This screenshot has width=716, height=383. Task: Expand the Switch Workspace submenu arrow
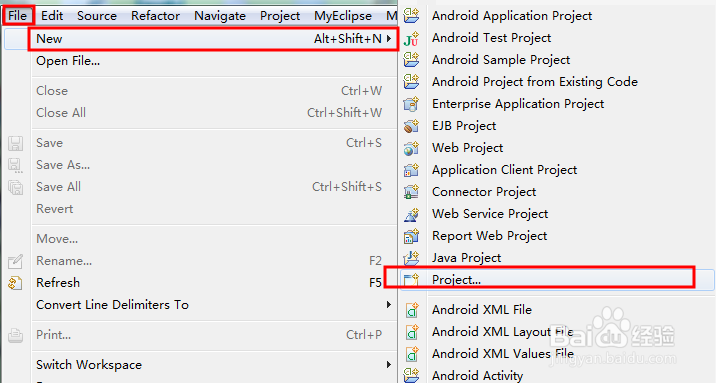pos(389,365)
